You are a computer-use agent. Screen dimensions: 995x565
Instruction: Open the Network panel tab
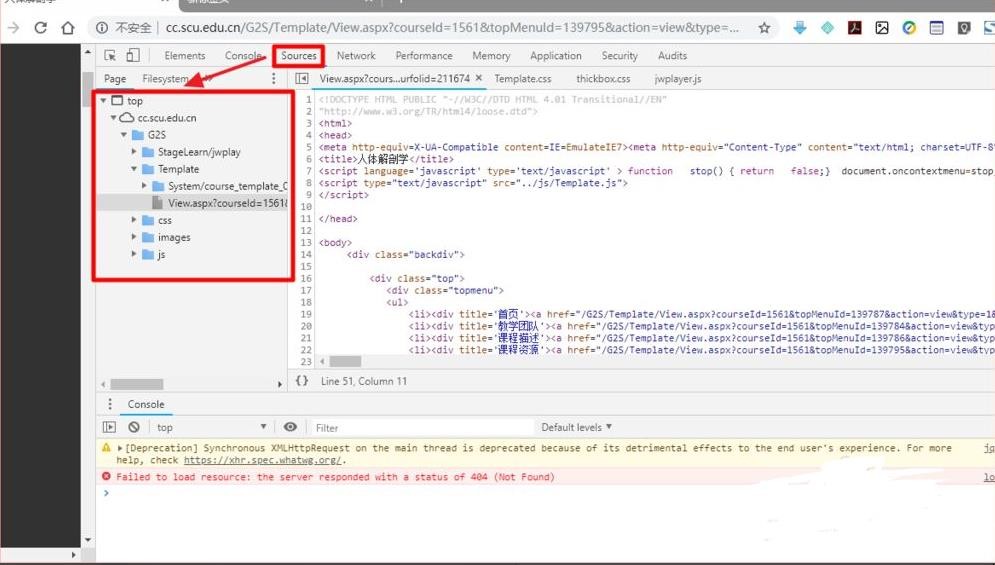pos(356,56)
